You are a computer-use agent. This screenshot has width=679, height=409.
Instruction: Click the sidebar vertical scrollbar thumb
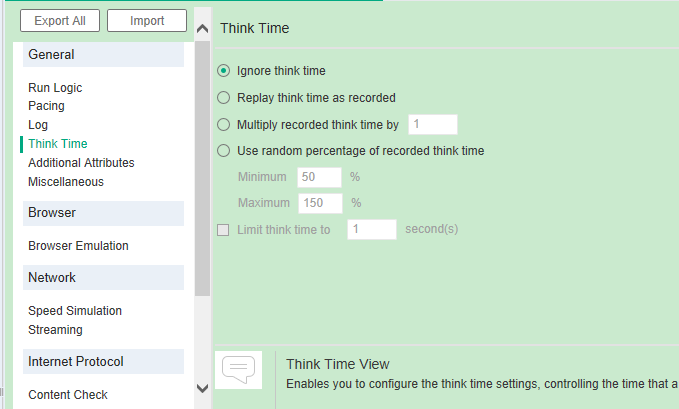click(202, 170)
